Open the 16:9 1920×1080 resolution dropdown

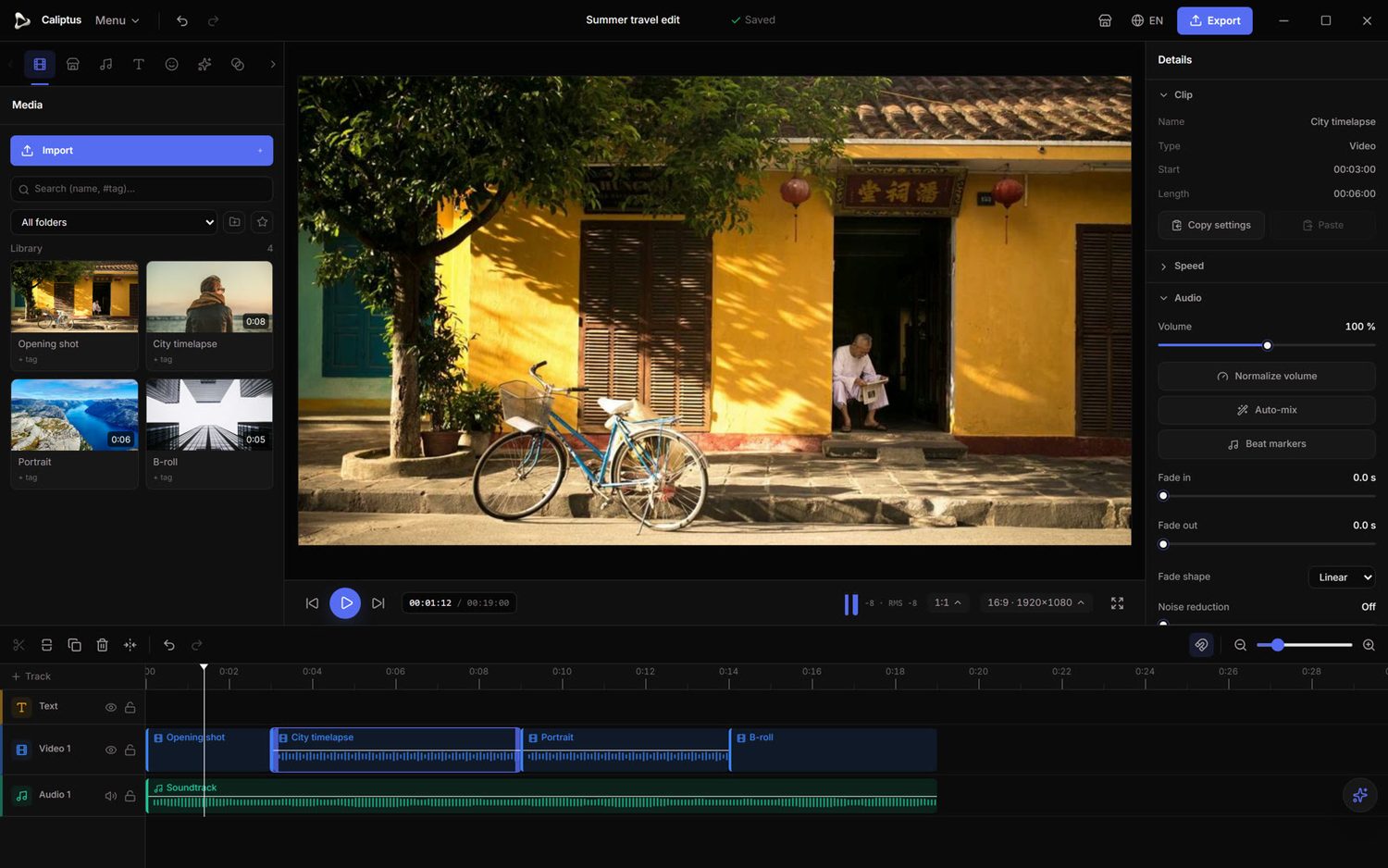coord(1035,602)
